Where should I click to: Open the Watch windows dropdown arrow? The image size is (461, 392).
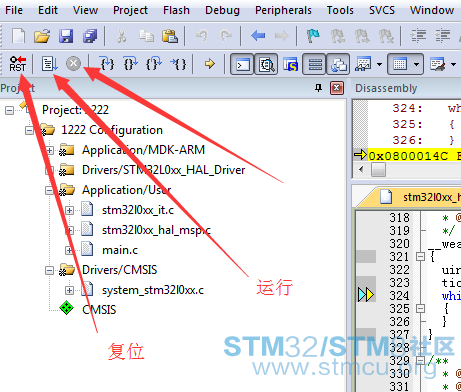click(x=379, y=64)
